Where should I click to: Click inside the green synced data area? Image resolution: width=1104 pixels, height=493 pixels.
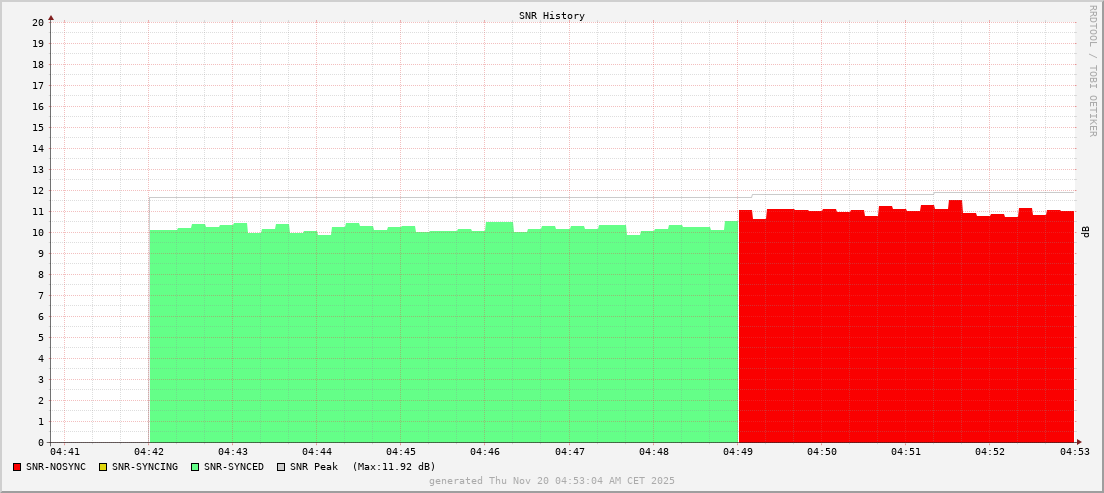[x=440, y=340]
